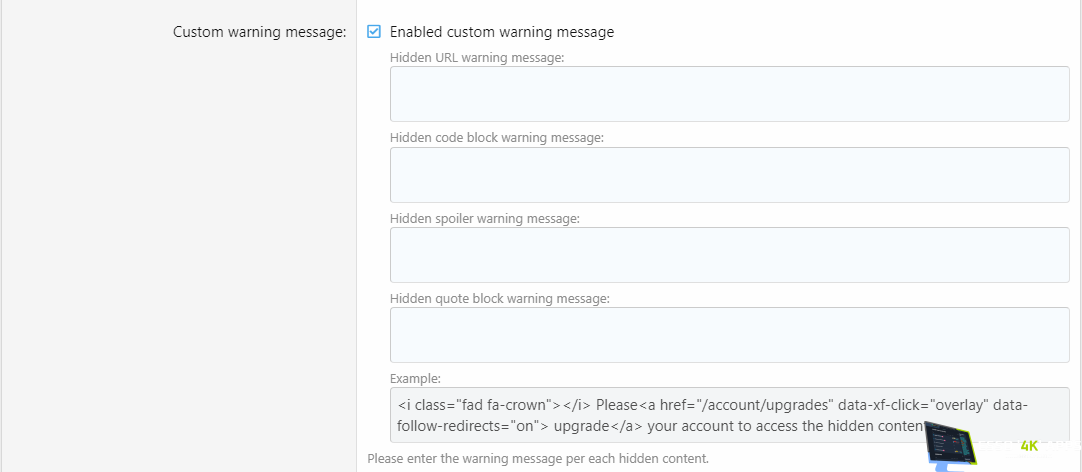
Task: Click the Hidden quote block warning message field
Action: pyautogui.click(x=729, y=335)
